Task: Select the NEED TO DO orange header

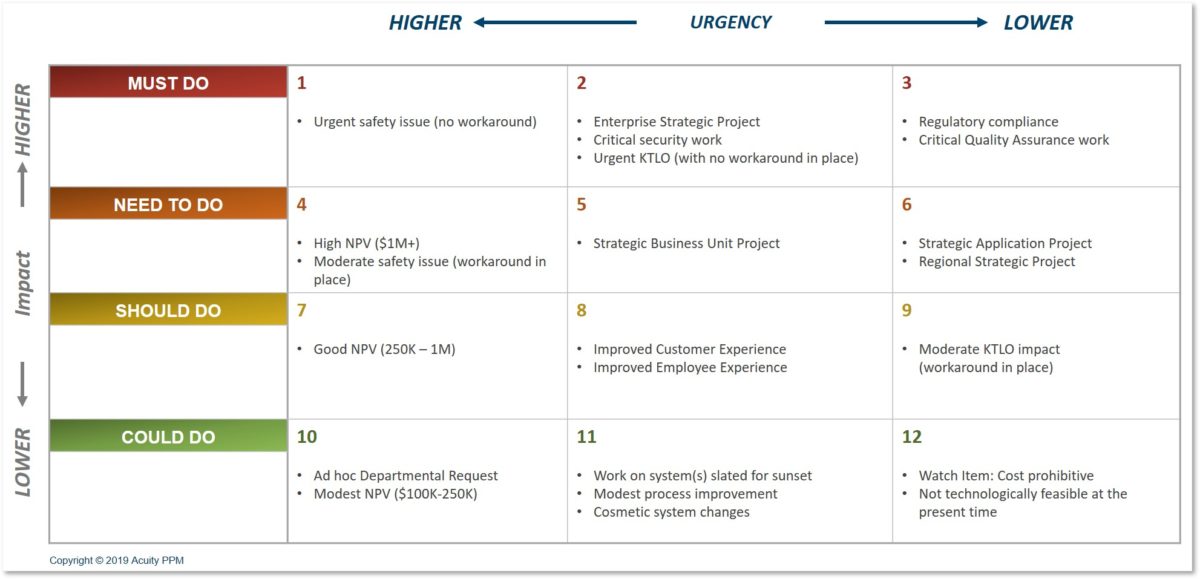Action: click(x=168, y=204)
